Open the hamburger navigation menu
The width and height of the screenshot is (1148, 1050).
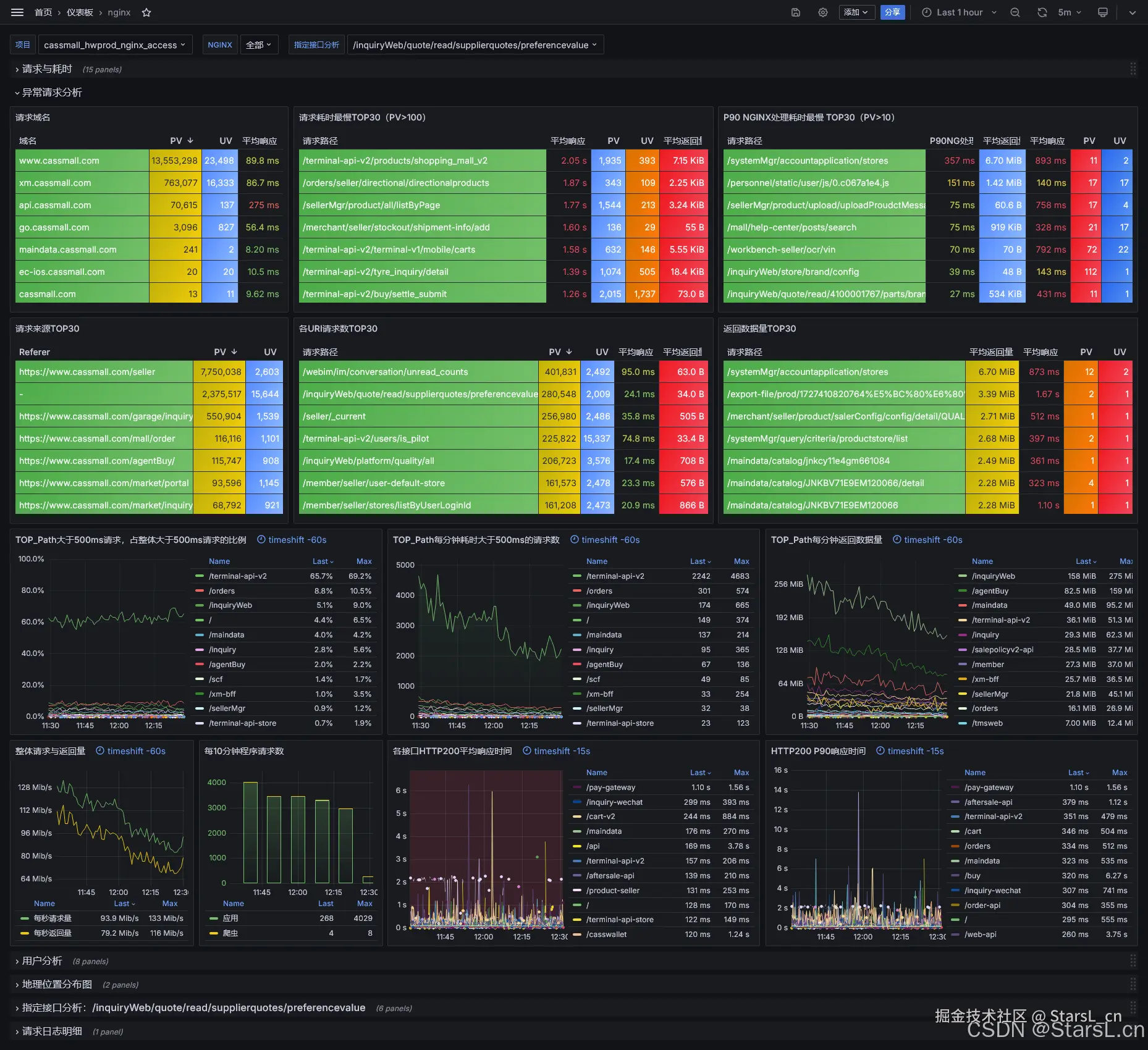[17, 12]
